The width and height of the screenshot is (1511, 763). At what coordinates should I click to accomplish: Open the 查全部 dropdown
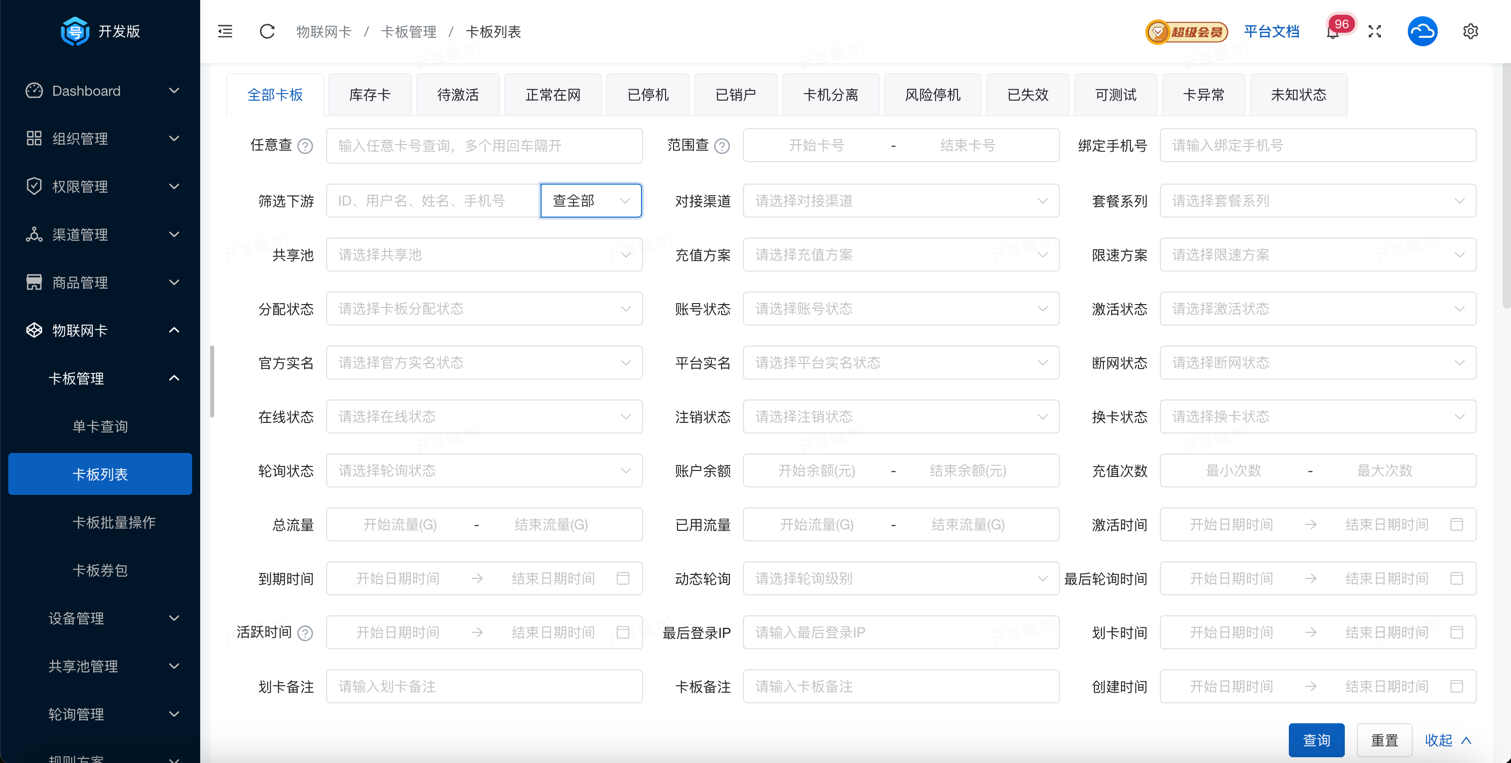coord(591,201)
